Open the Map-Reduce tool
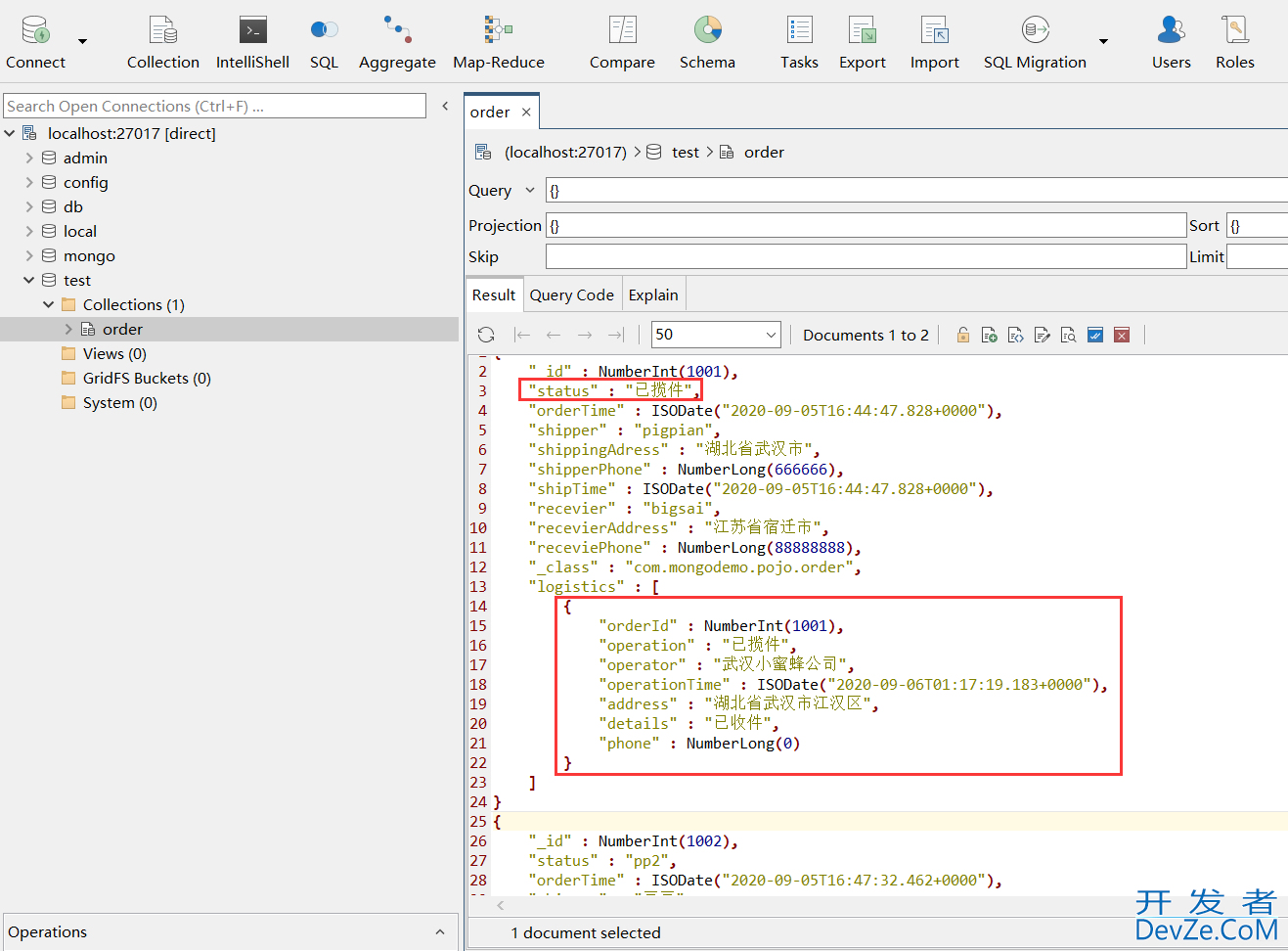The height and width of the screenshot is (951, 1288). (499, 43)
